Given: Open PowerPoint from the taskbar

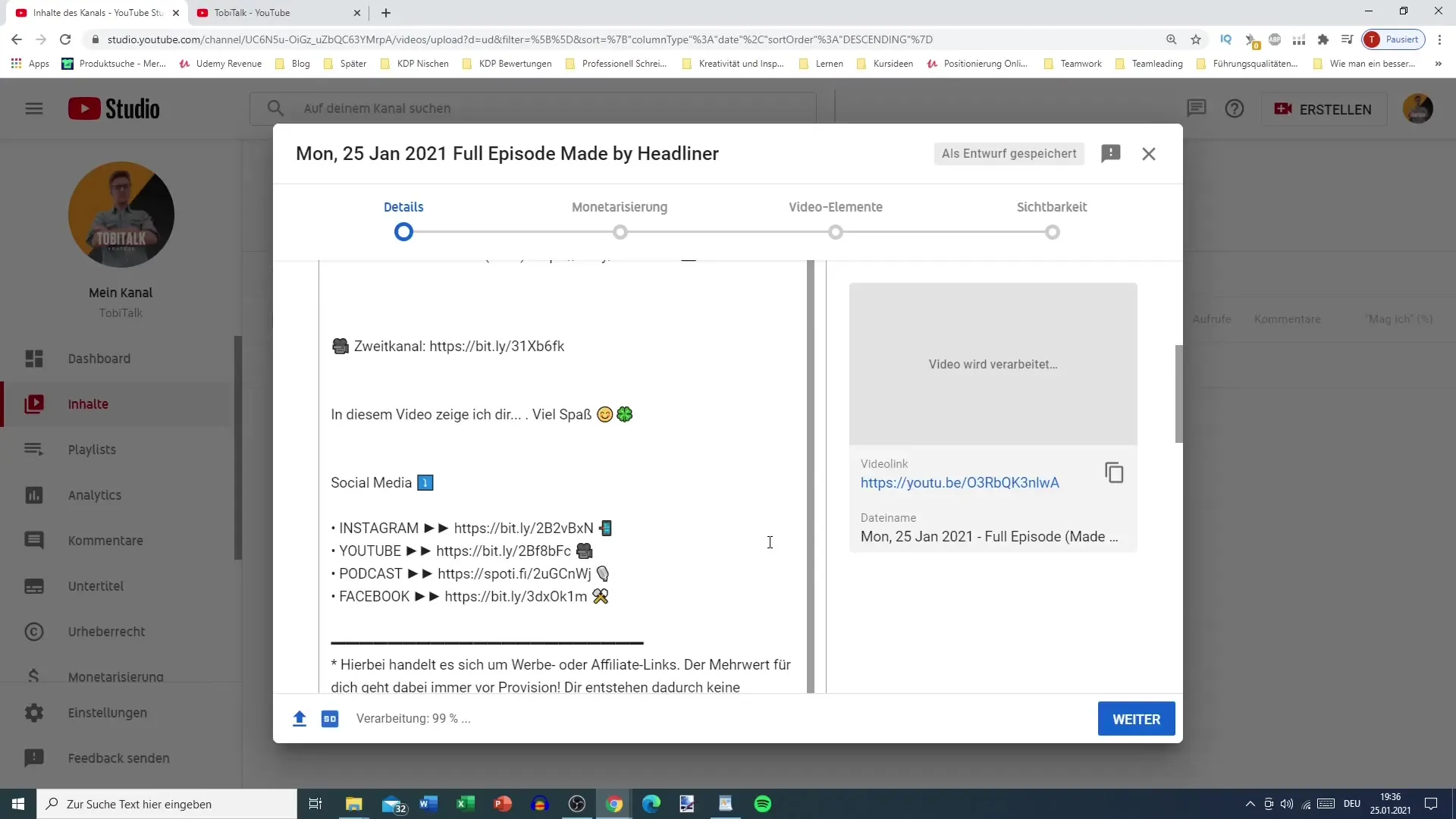Looking at the screenshot, I should coord(503,804).
